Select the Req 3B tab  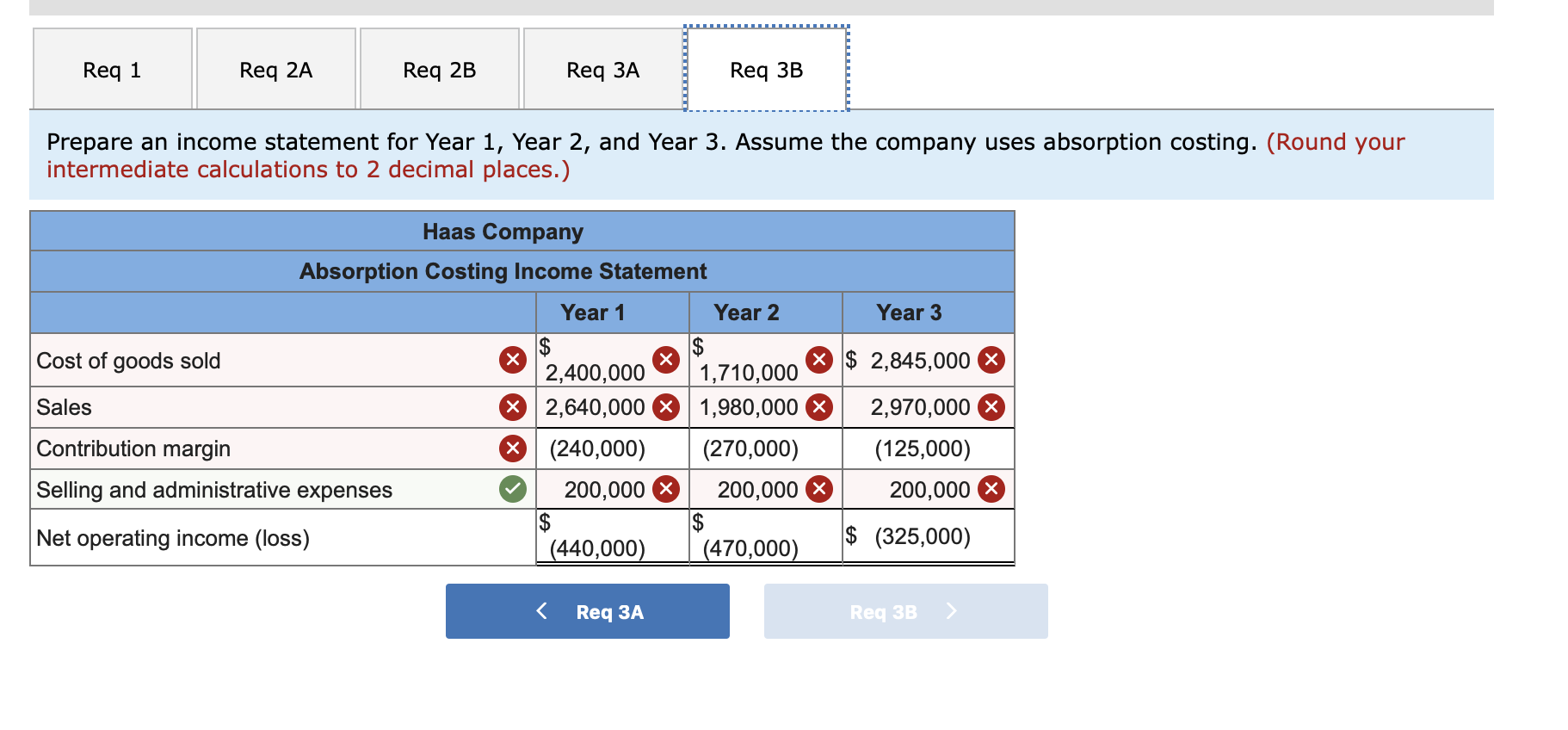pyautogui.click(x=767, y=69)
